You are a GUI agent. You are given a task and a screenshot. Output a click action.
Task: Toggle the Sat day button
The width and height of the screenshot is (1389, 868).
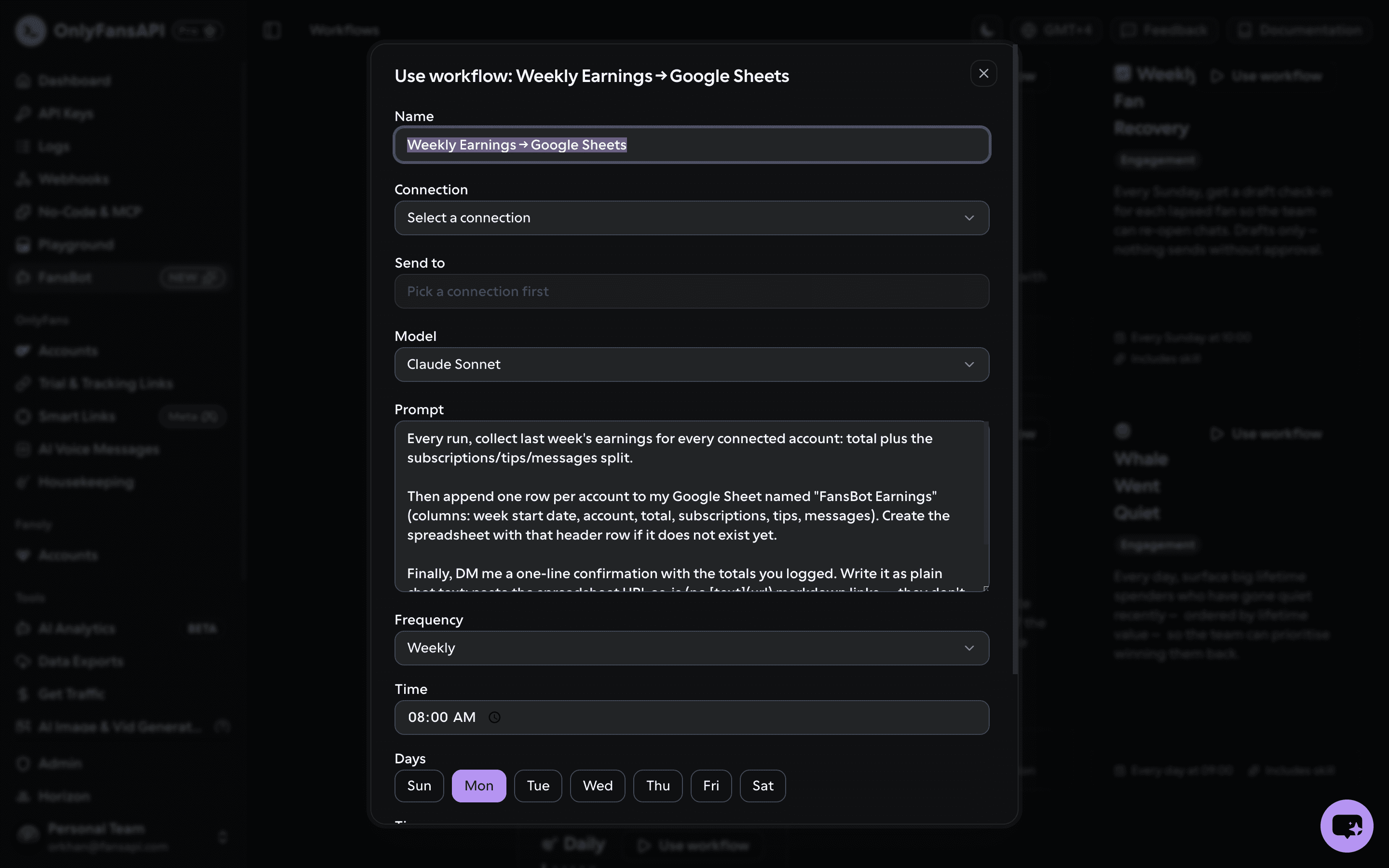[x=763, y=786]
